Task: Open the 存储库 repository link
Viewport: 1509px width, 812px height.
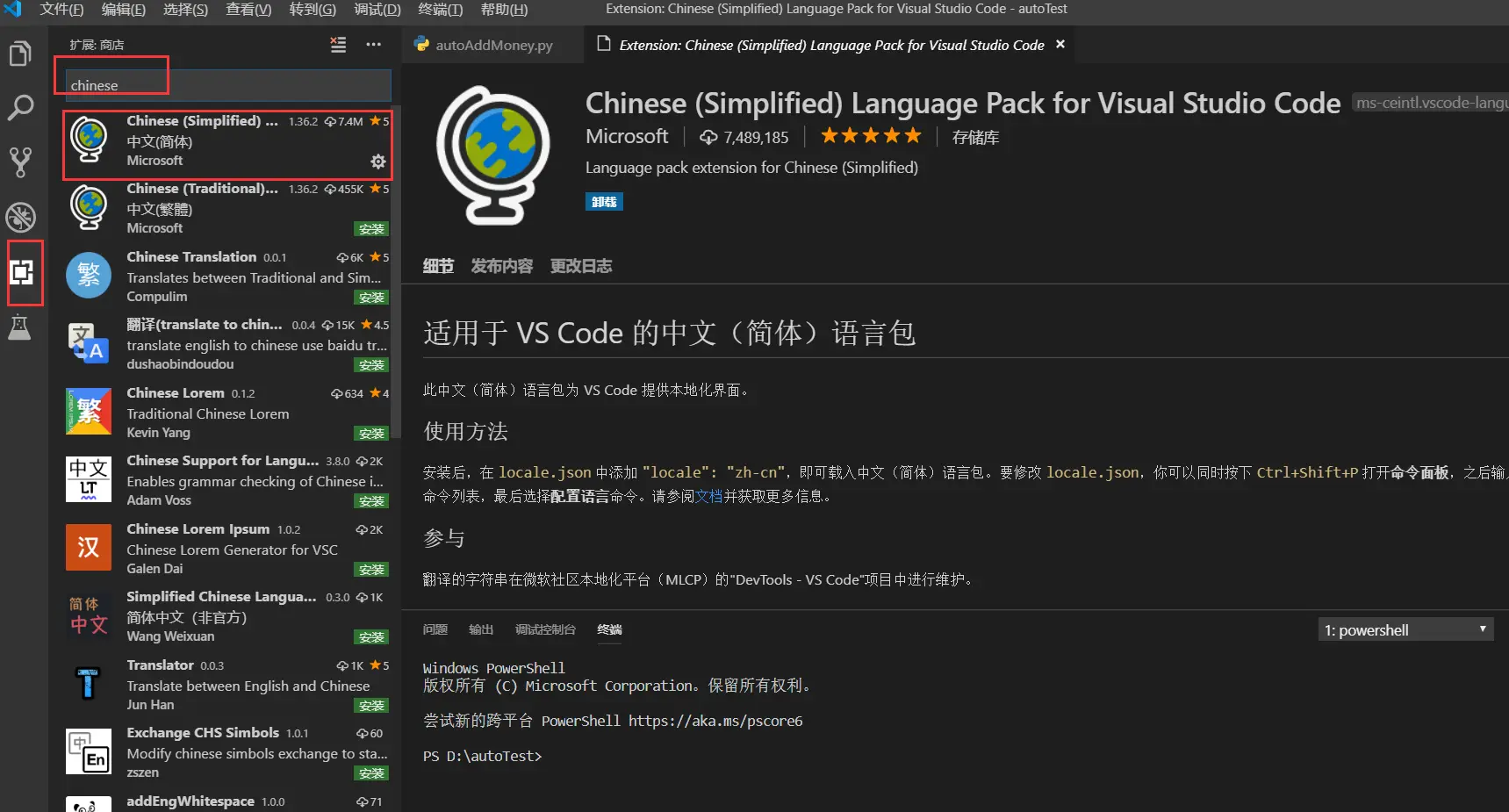Action: (975, 137)
